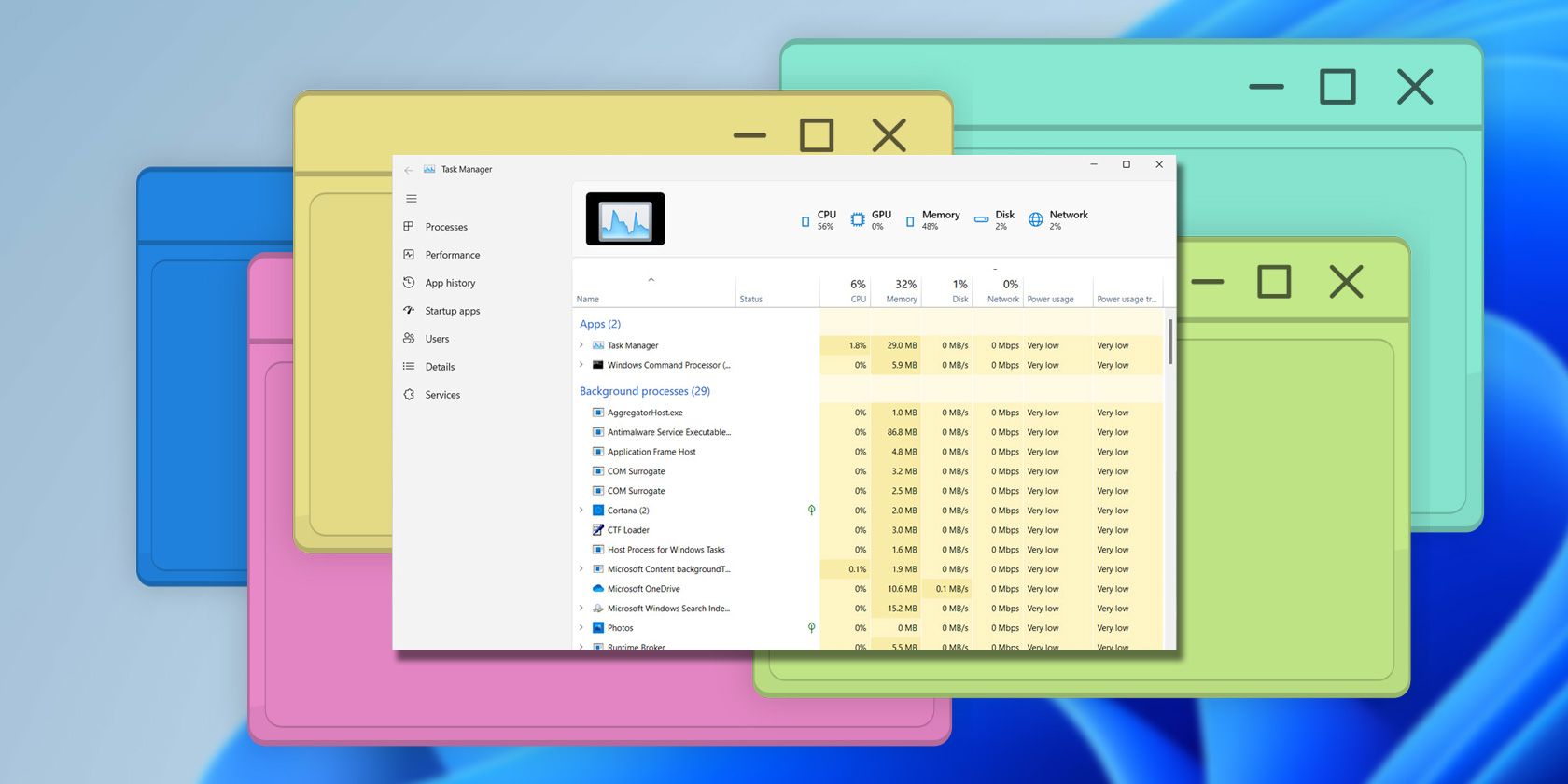Click the Memory summary icon
This screenshot has height=784, width=1568.
[910, 221]
